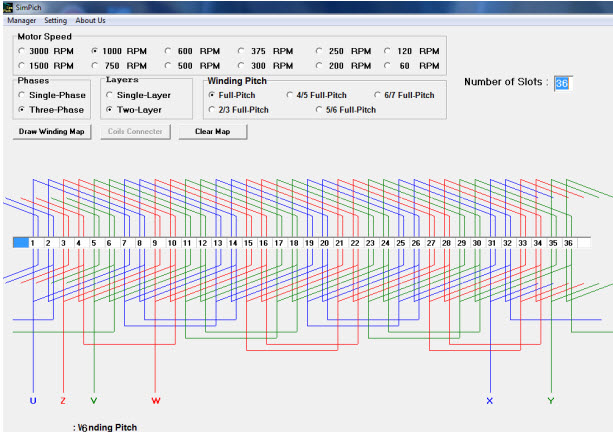Click the green Y terminal label

click(551, 401)
